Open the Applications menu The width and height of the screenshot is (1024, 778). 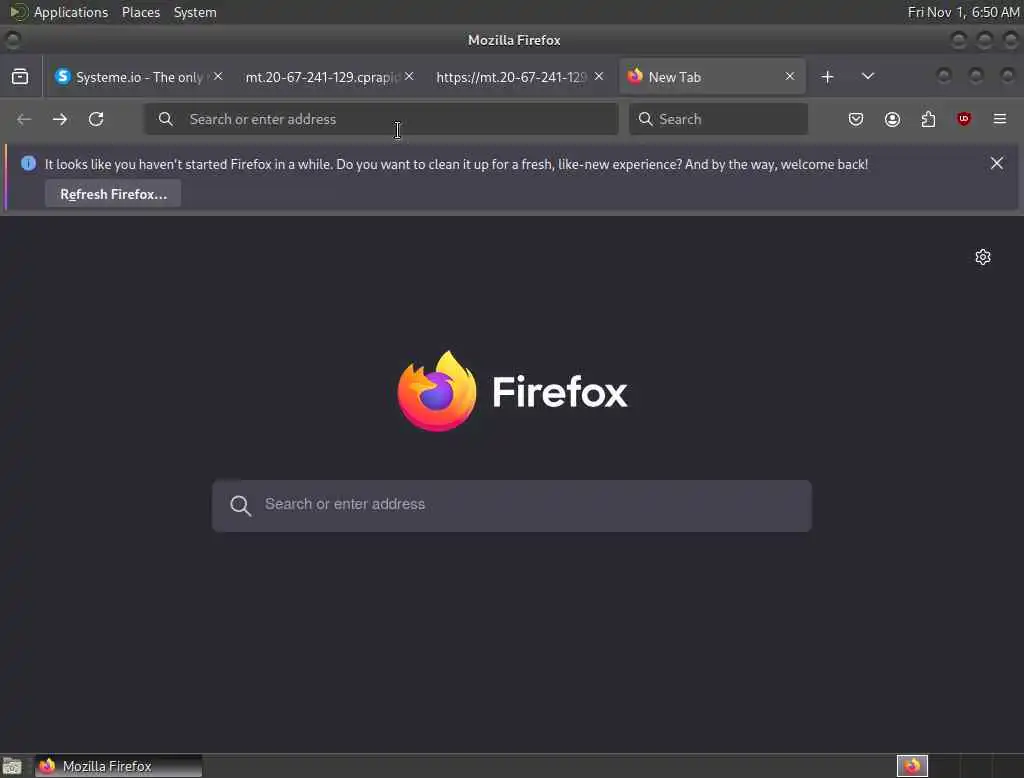tap(71, 12)
